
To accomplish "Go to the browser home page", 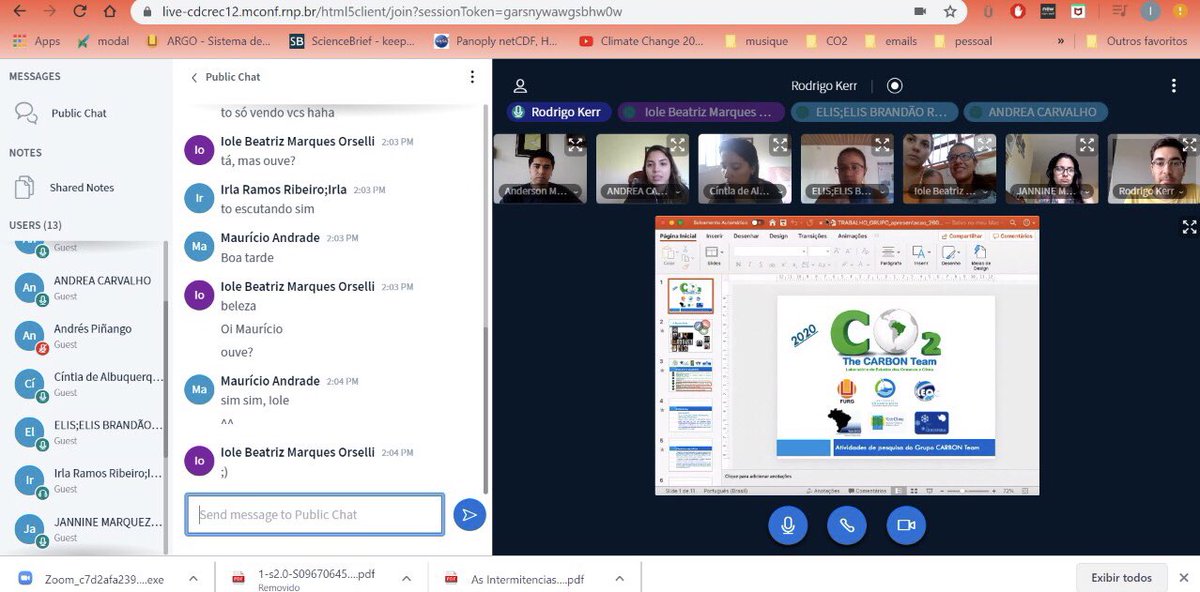I will point(112,12).
